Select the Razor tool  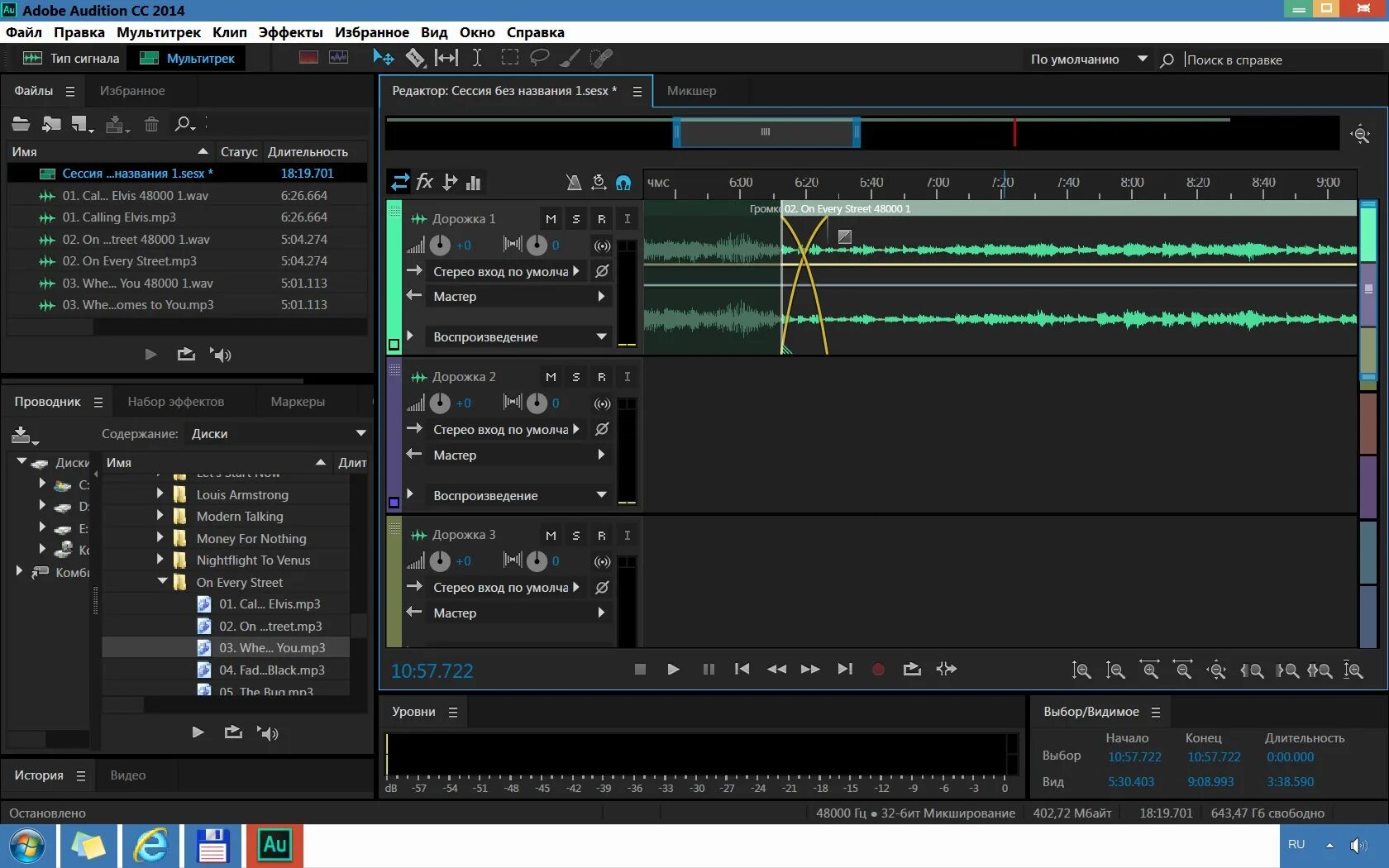point(415,58)
